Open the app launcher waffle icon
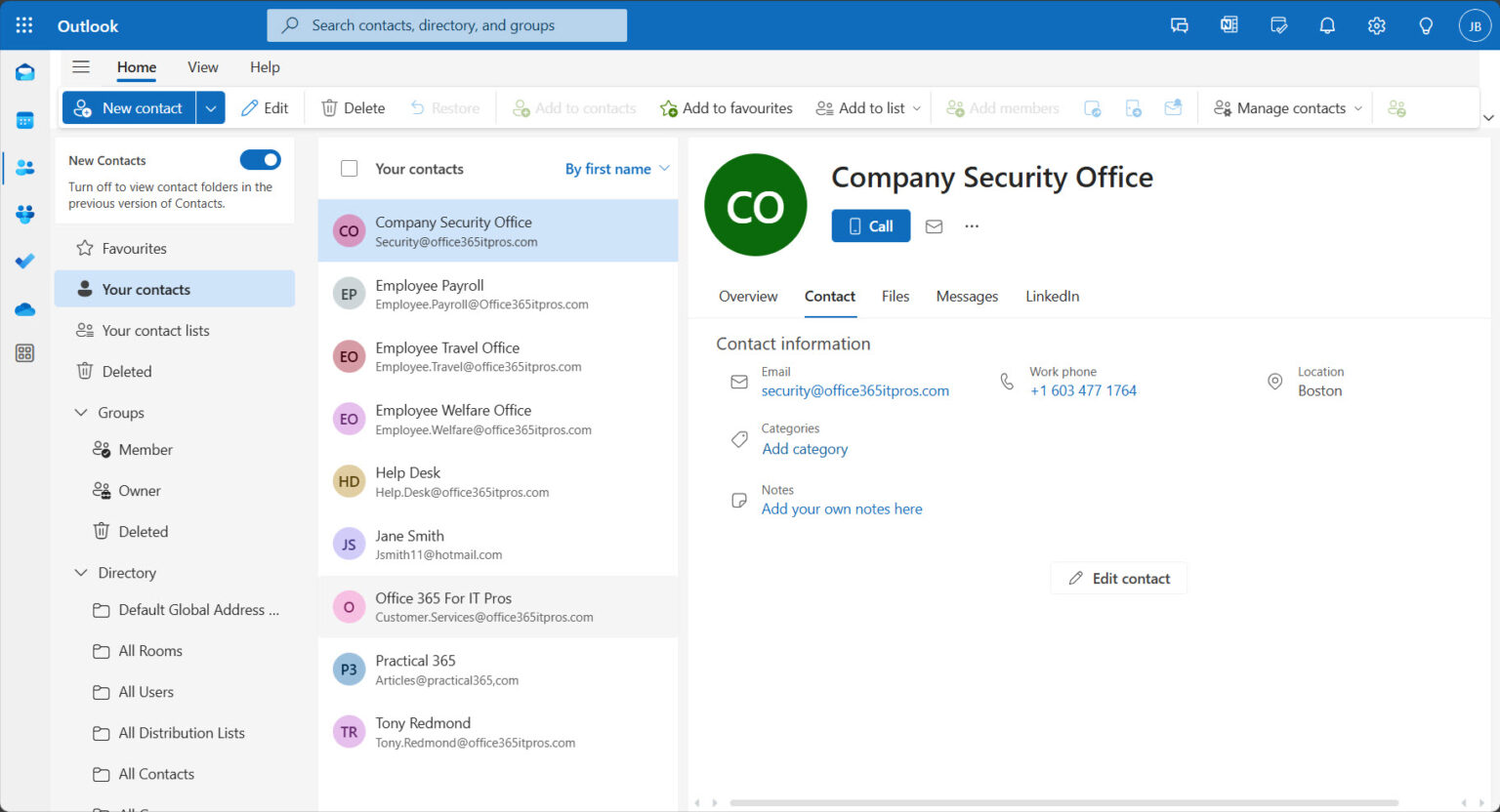The height and width of the screenshot is (812, 1500). click(24, 25)
